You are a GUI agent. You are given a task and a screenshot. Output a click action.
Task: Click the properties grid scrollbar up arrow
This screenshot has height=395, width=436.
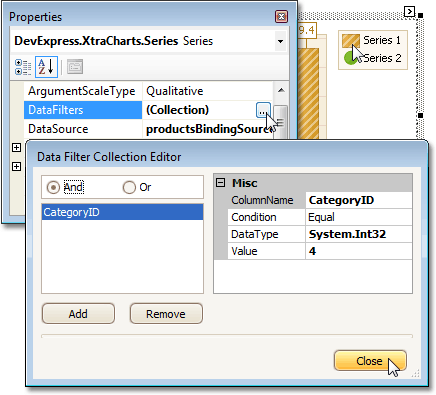[x=281, y=90]
